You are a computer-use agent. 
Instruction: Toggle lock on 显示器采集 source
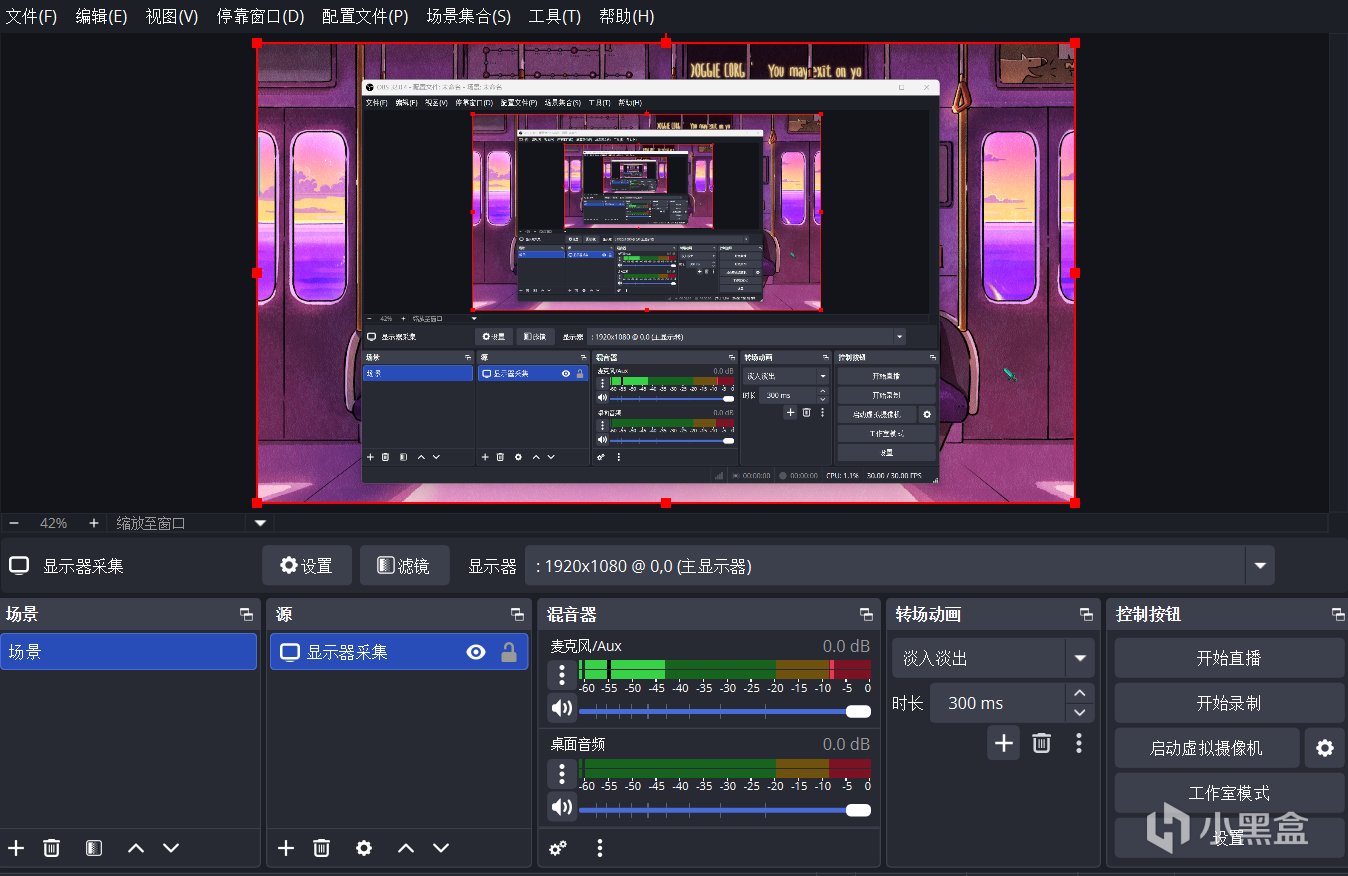[509, 652]
